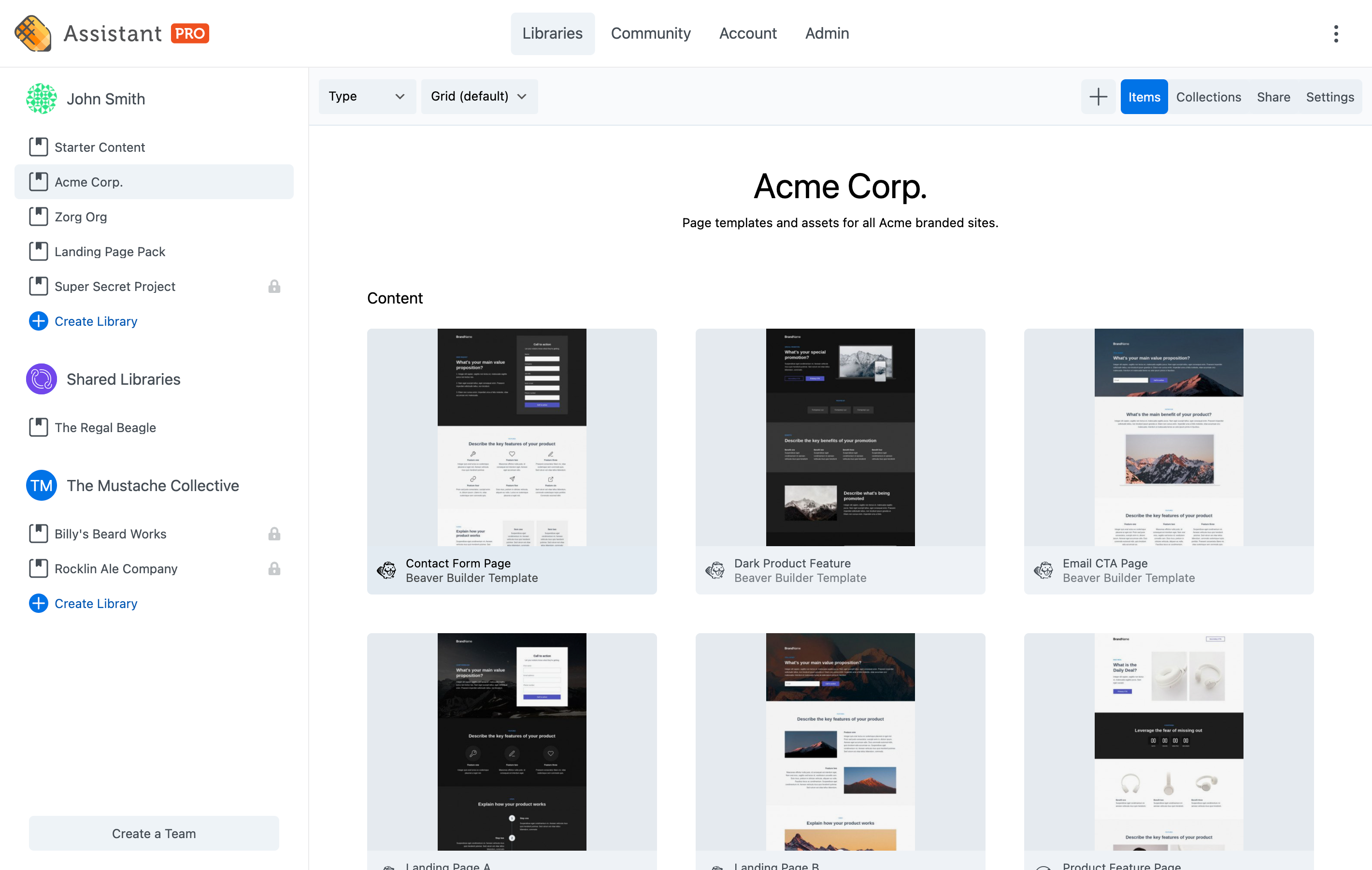Open the Share tab
This screenshot has width=1372, height=870.
point(1273,96)
